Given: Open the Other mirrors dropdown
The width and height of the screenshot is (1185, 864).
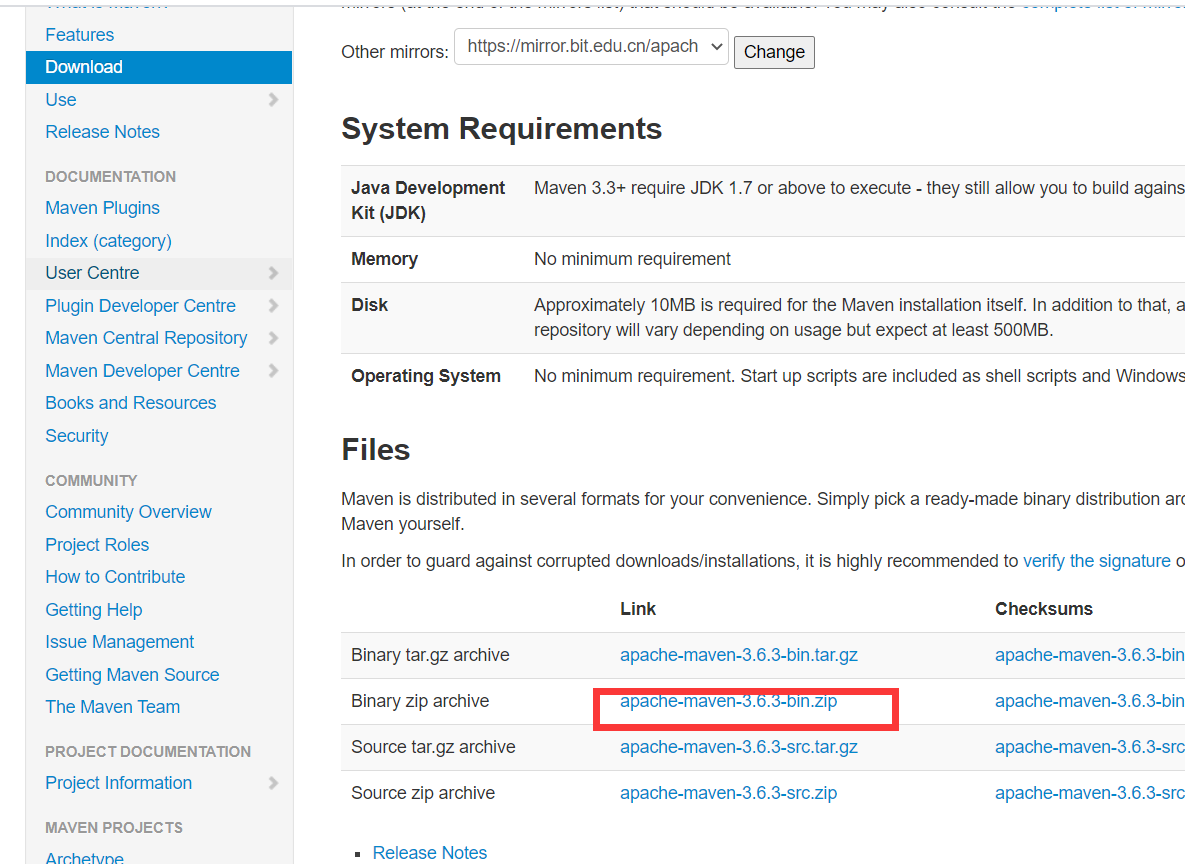Looking at the screenshot, I should pyautogui.click(x=591, y=47).
